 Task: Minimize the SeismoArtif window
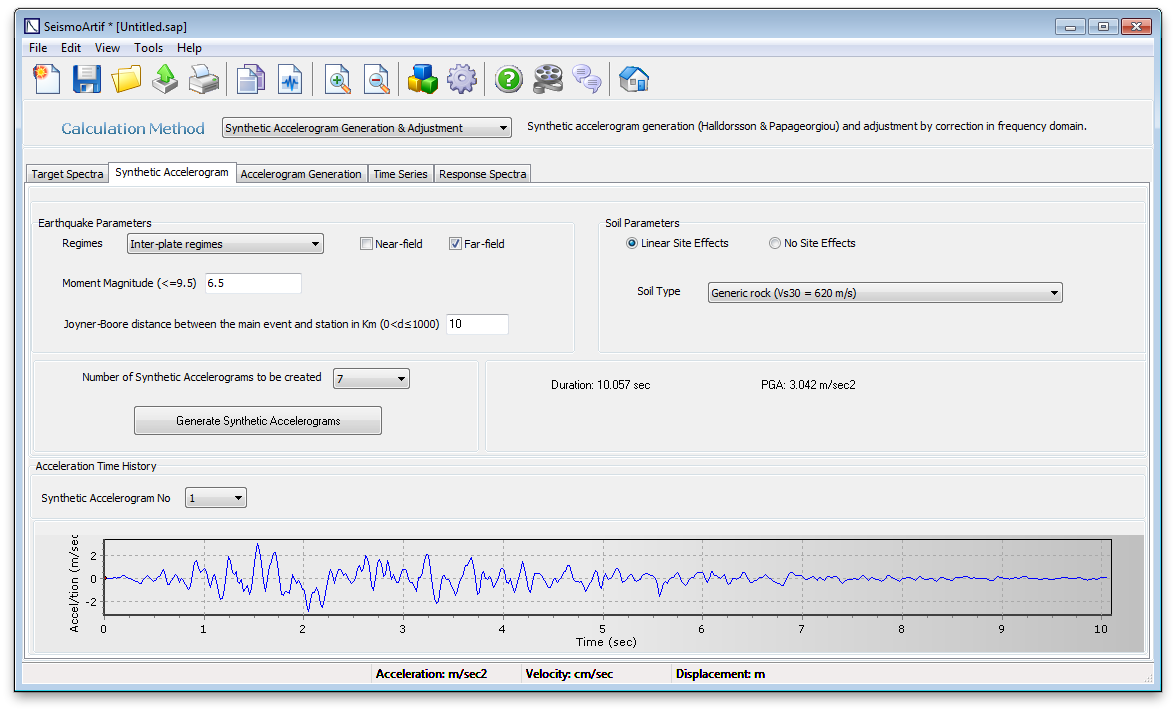pos(1070,27)
